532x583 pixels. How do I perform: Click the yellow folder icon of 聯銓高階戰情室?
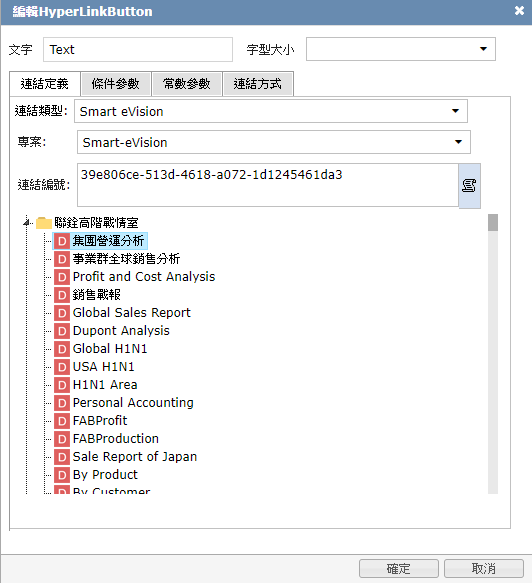pos(43,223)
